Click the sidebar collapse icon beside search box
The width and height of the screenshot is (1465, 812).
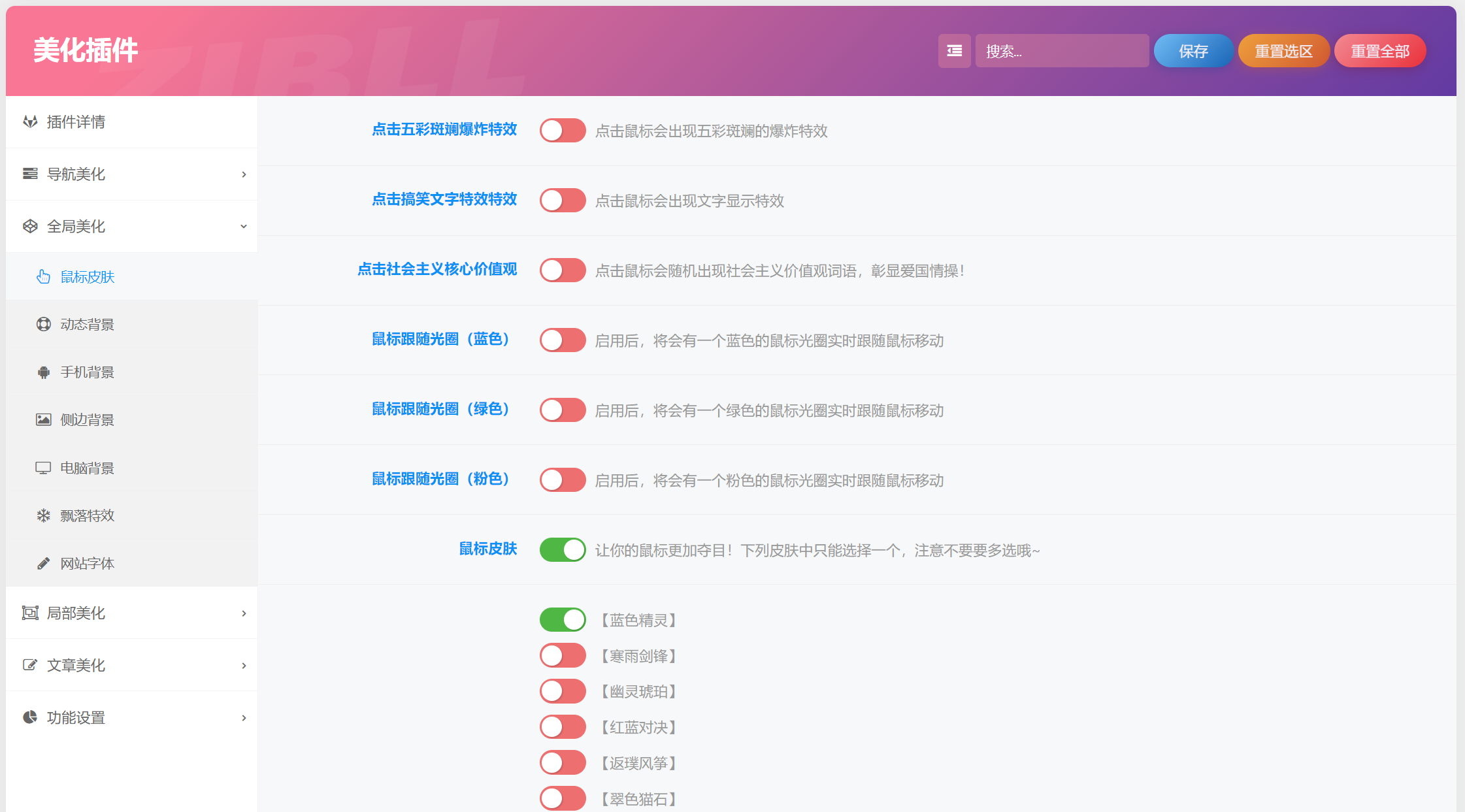(x=955, y=50)
